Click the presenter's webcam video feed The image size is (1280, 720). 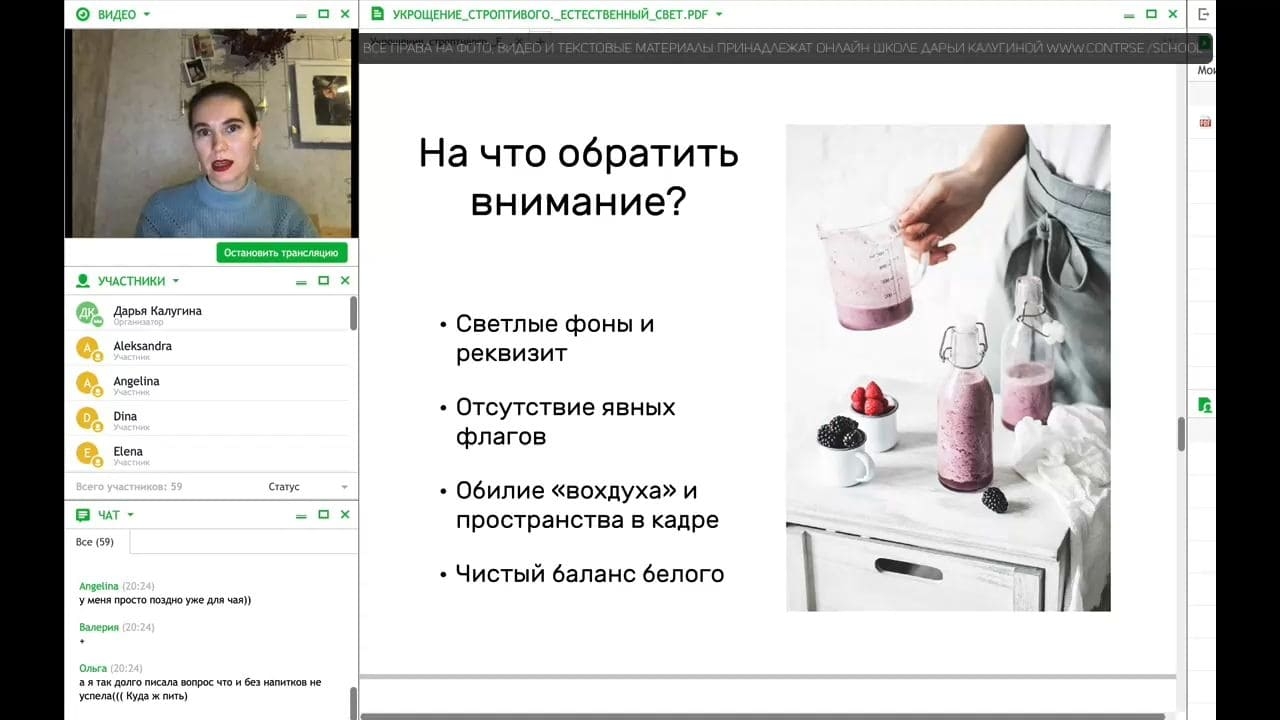pos(211,133)
